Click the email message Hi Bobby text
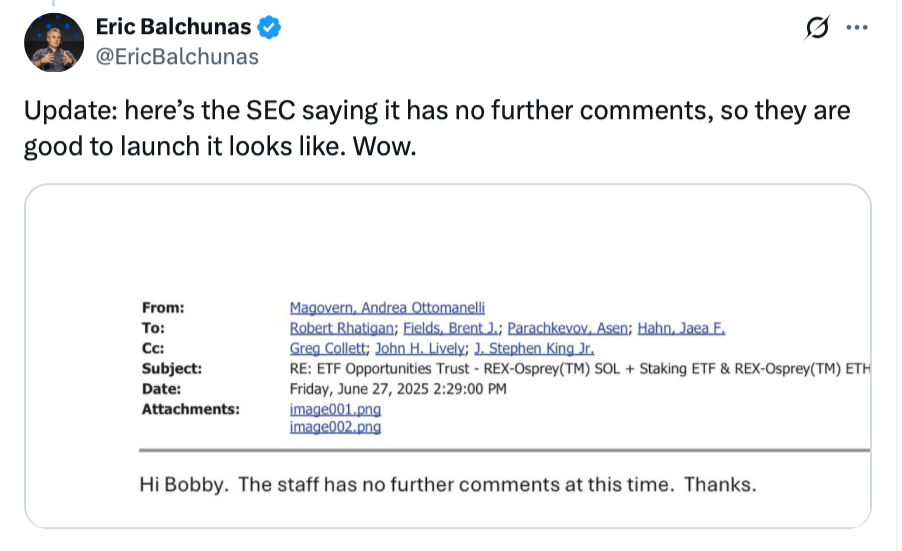 [x=447, y=486]
